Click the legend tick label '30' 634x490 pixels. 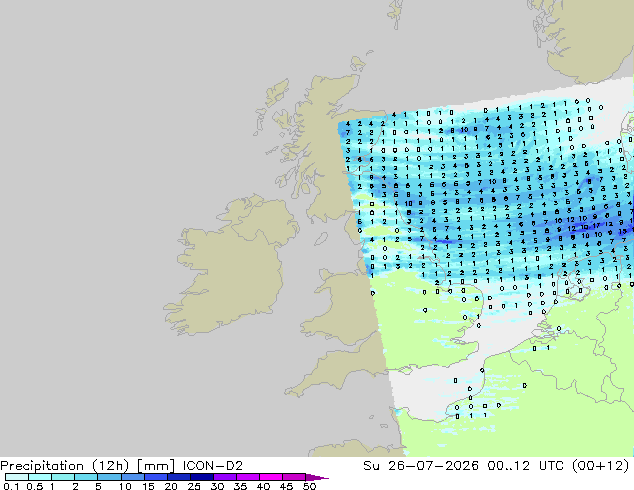[x=217, y=486]
